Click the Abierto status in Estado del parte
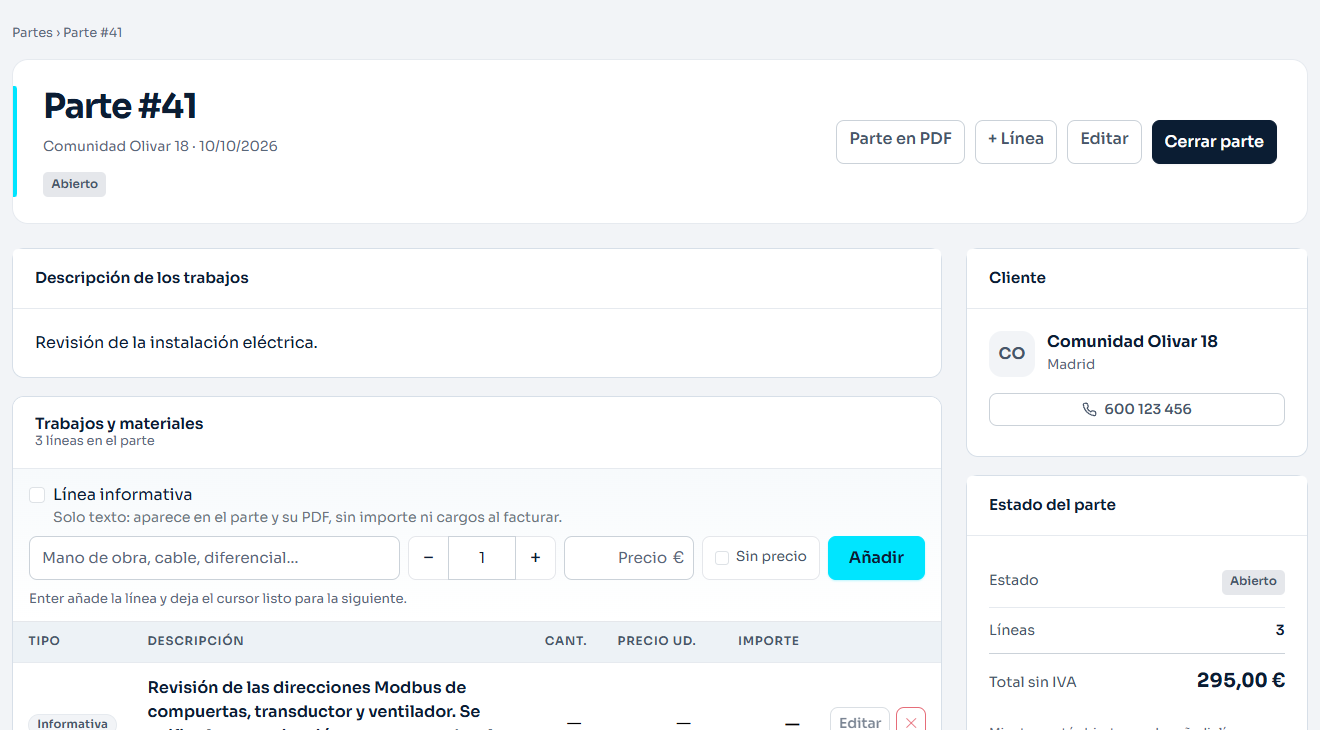Image resolution: width=1320 pixels, height=730 pixels. [x=1253, y=582]
